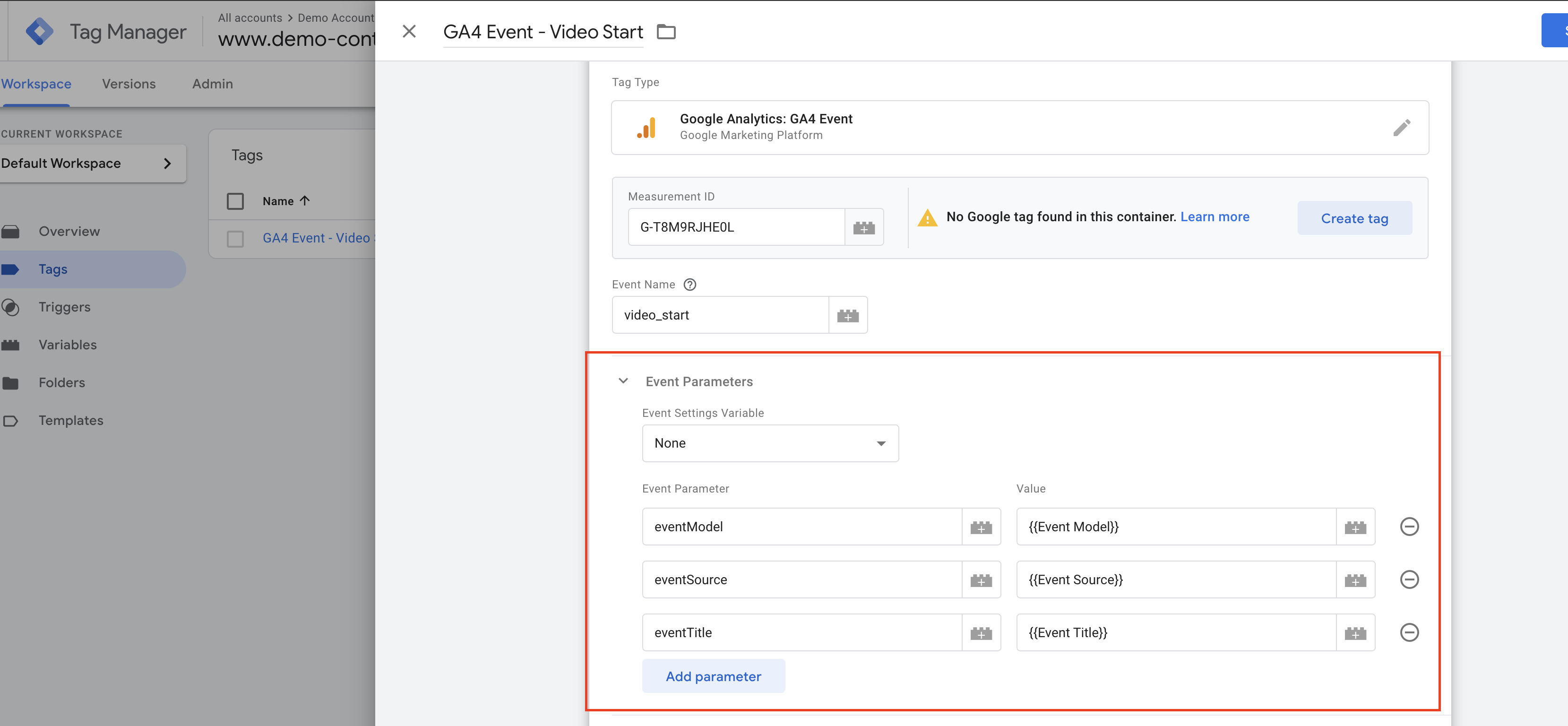The height and width of the screenshot is (726, 1568).
Task: Insert variable for eventSource parameter name
Action: (x=981, y=580)
